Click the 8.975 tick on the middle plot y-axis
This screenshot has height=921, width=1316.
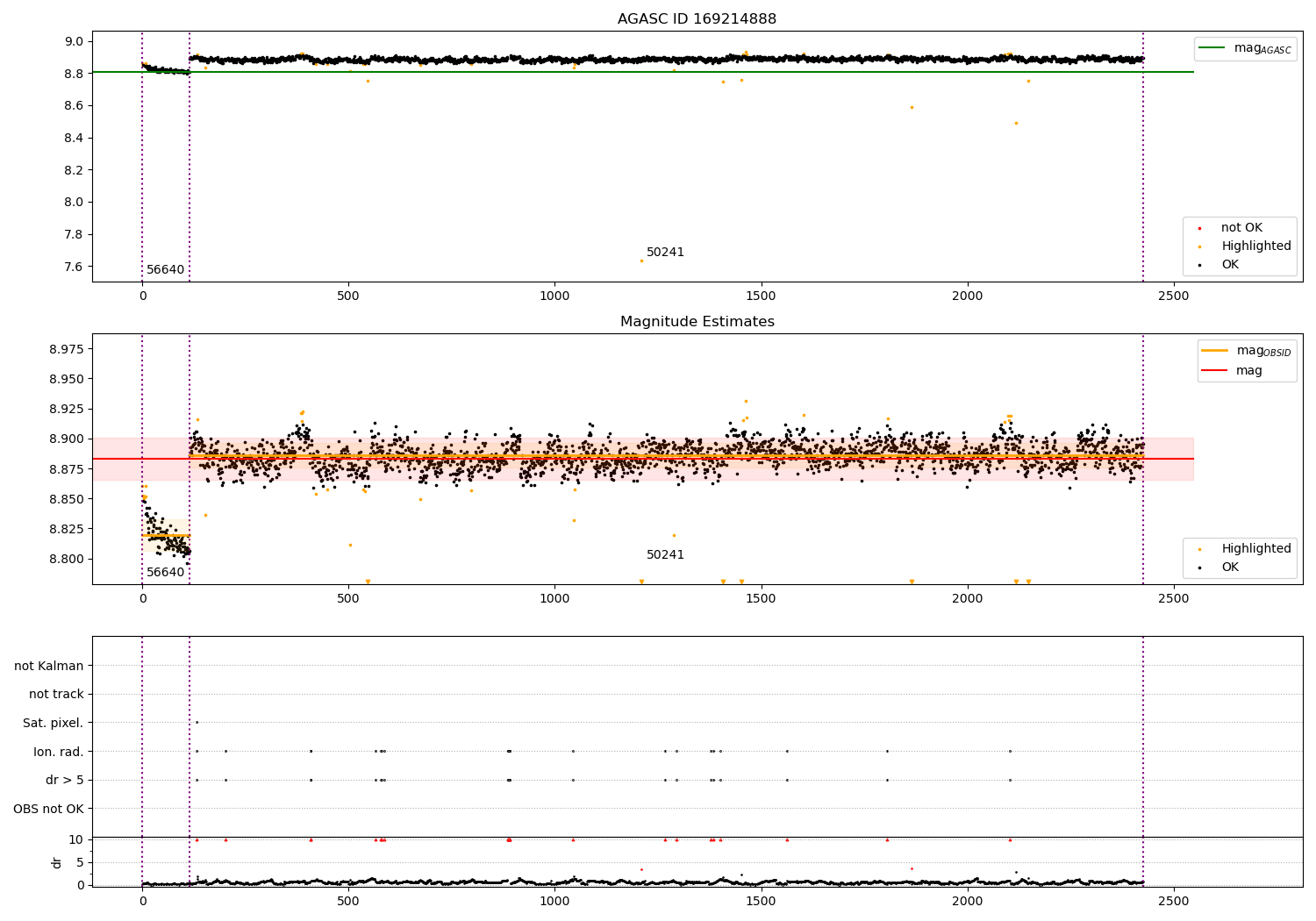pyautogui.click(x=67, y=349)
